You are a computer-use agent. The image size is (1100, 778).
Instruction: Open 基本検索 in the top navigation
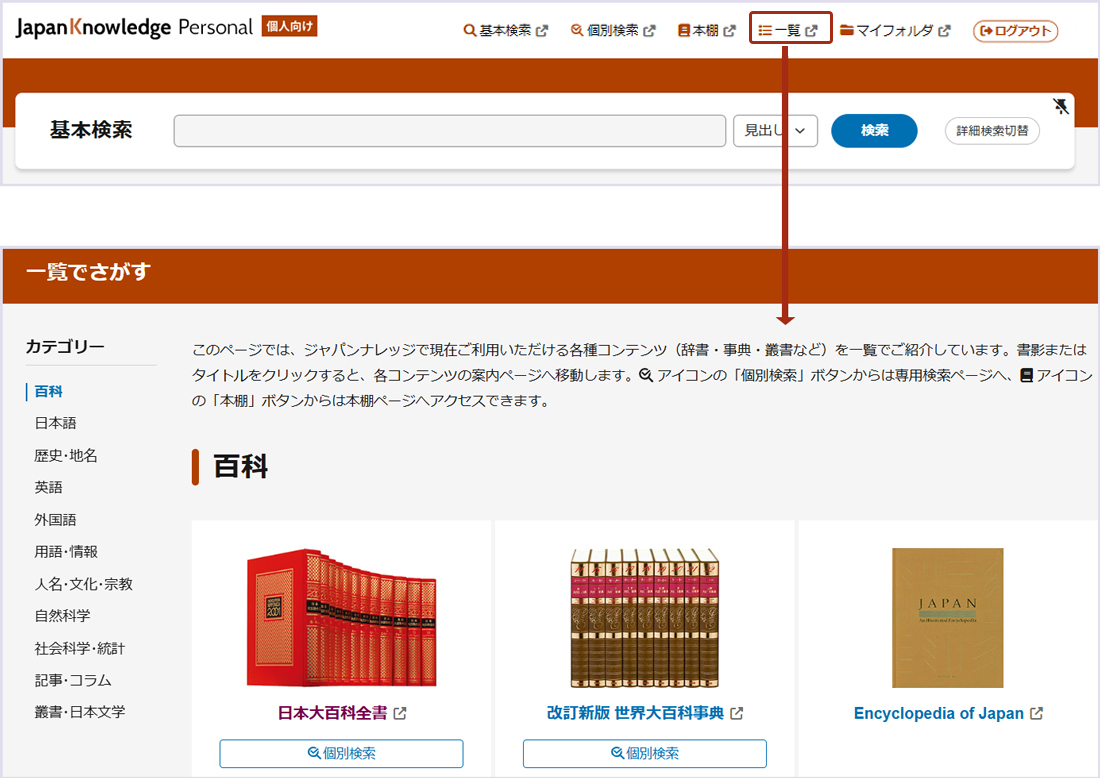(x=506, y=31)
